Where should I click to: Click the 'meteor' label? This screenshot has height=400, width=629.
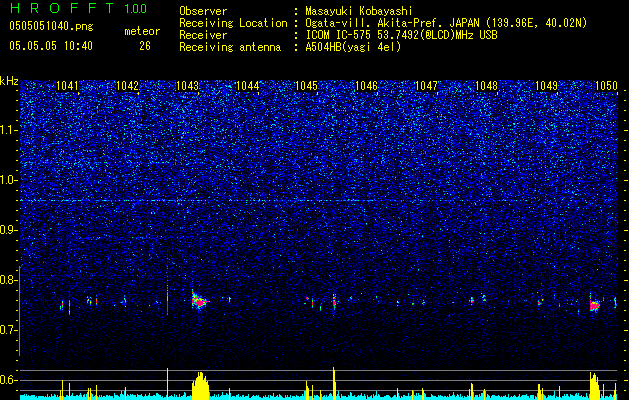pyautogui.click(x=142, y=31)
